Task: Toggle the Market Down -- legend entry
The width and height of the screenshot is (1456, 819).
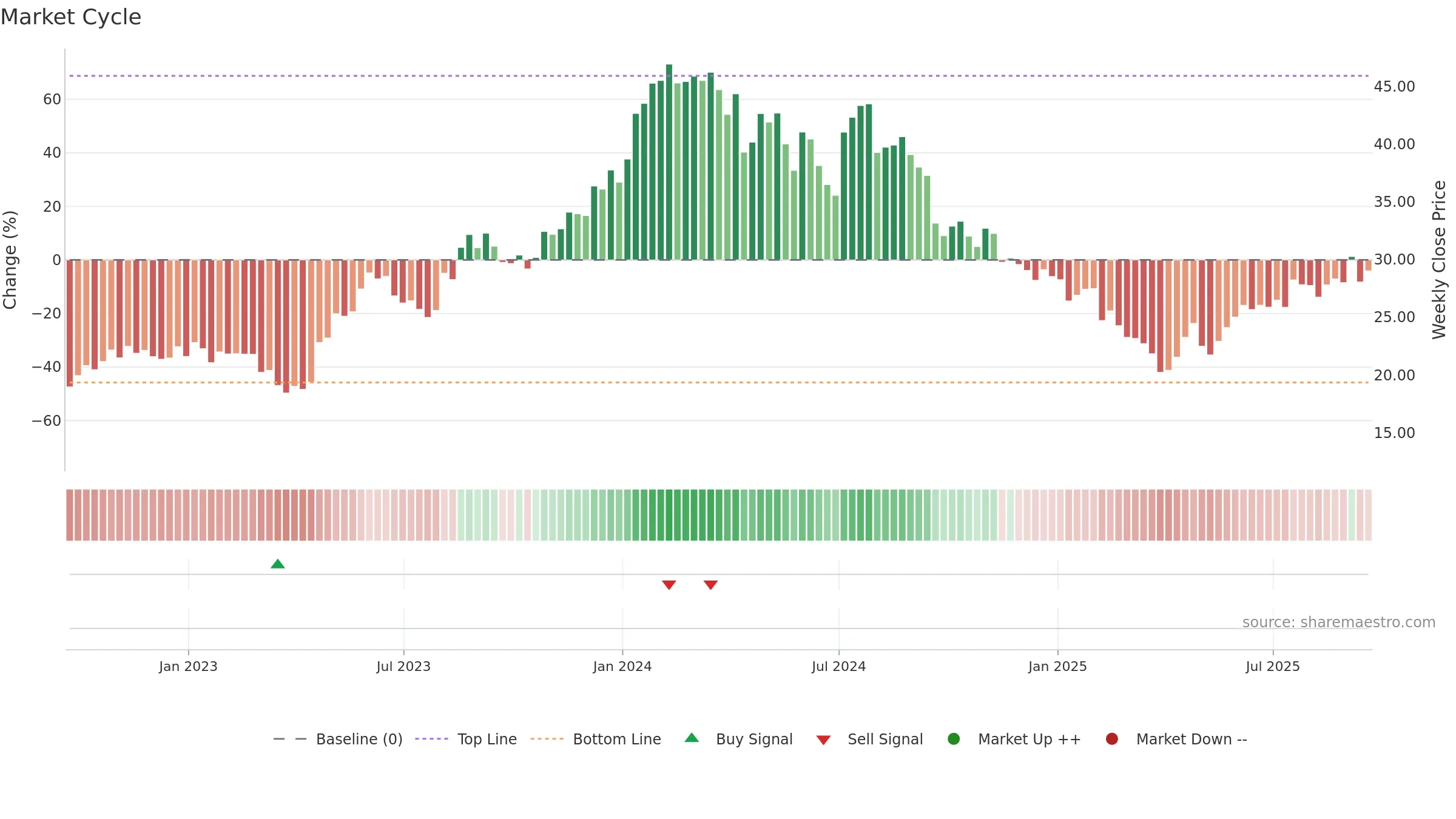Action: tap(1176, 739)
